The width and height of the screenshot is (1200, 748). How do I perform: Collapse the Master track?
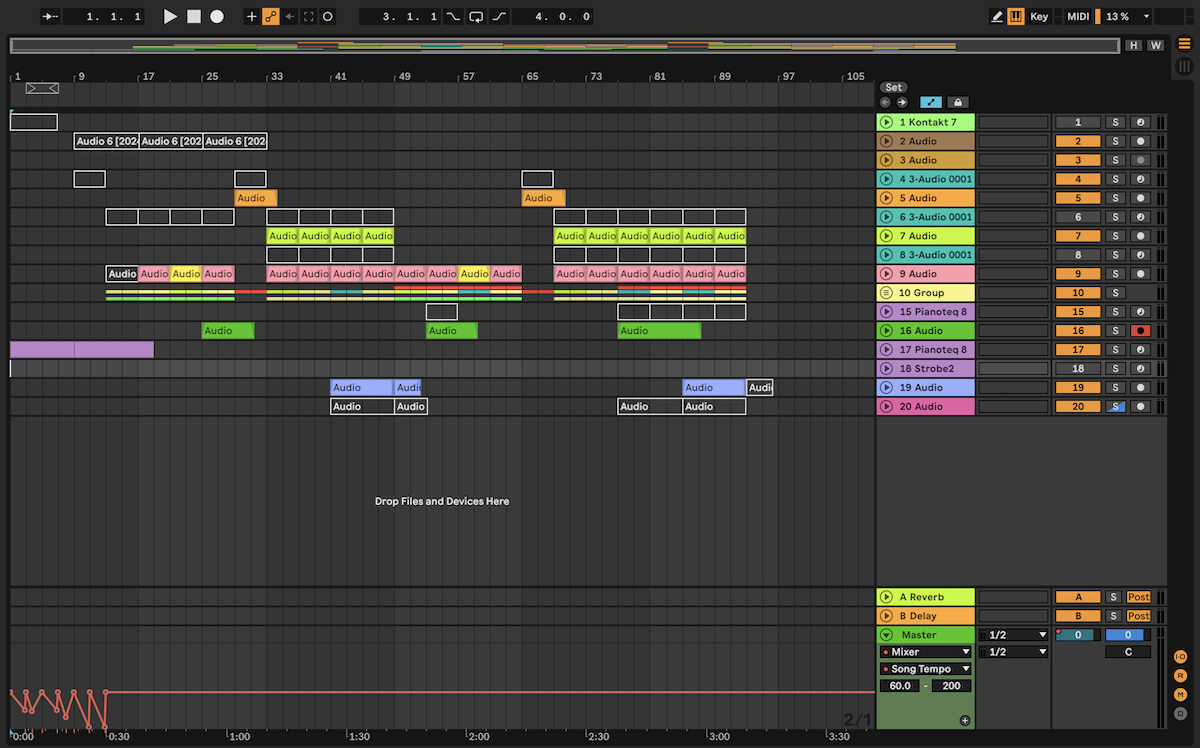coord(886,635)
